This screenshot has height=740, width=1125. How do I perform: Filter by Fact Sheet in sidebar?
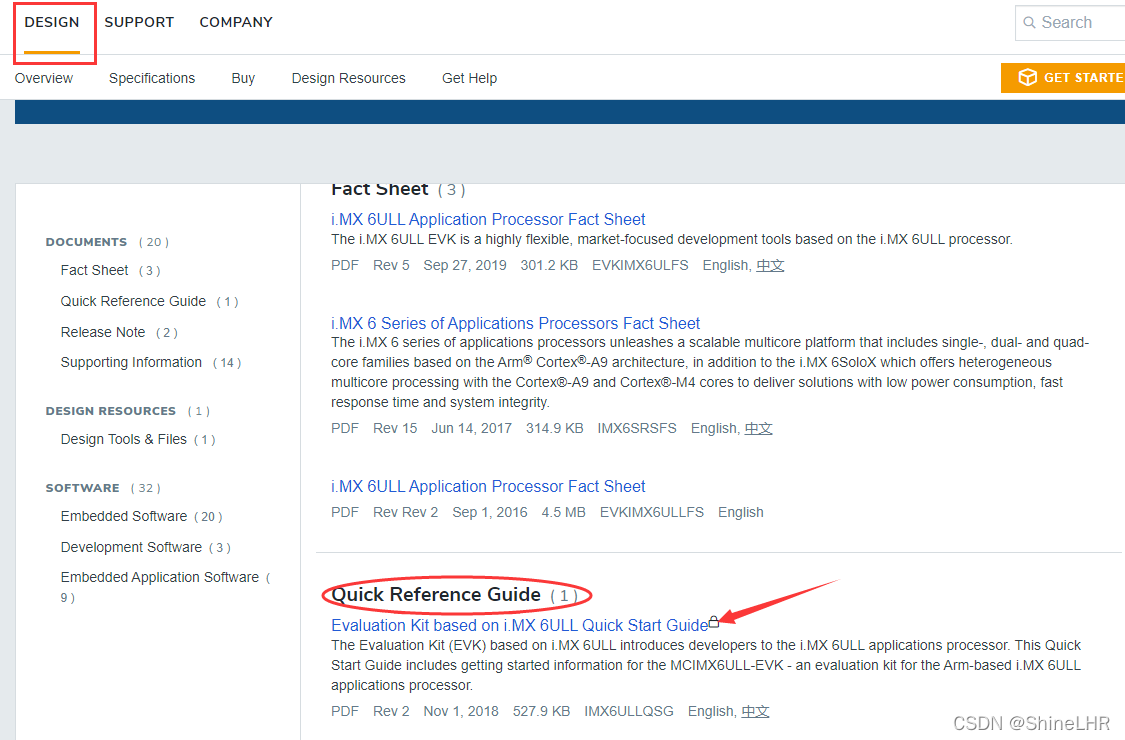(95, 271)
